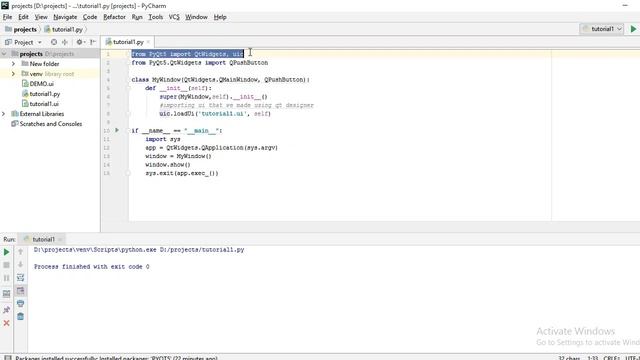This screenshot has height=360, width=640.
Task: Click the line ending CRLF status item
Action: click(611, 358)
